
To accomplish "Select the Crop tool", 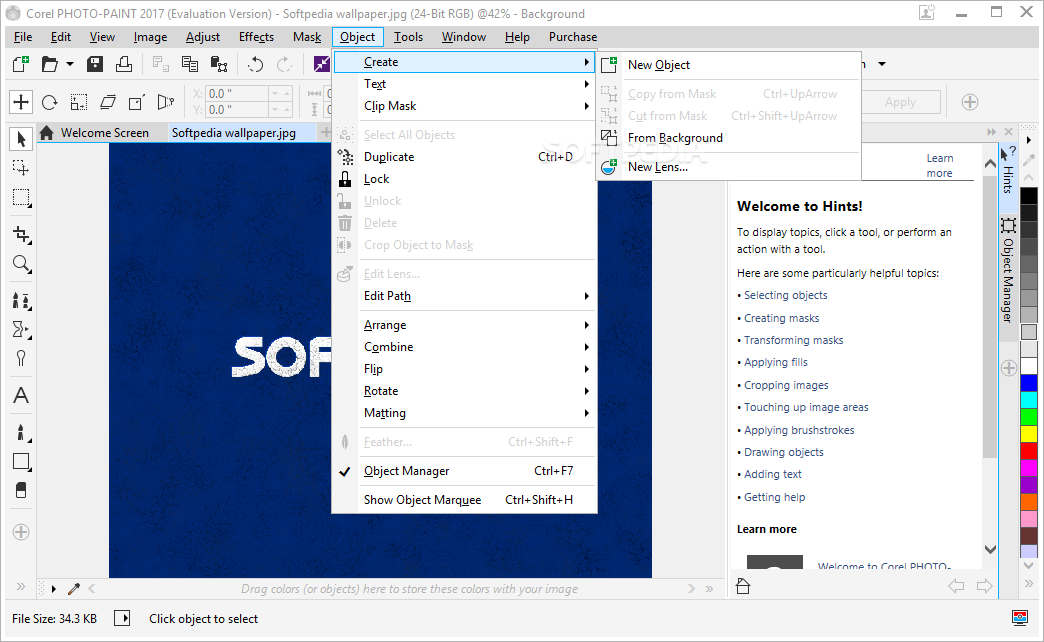I will click(21, 234).
